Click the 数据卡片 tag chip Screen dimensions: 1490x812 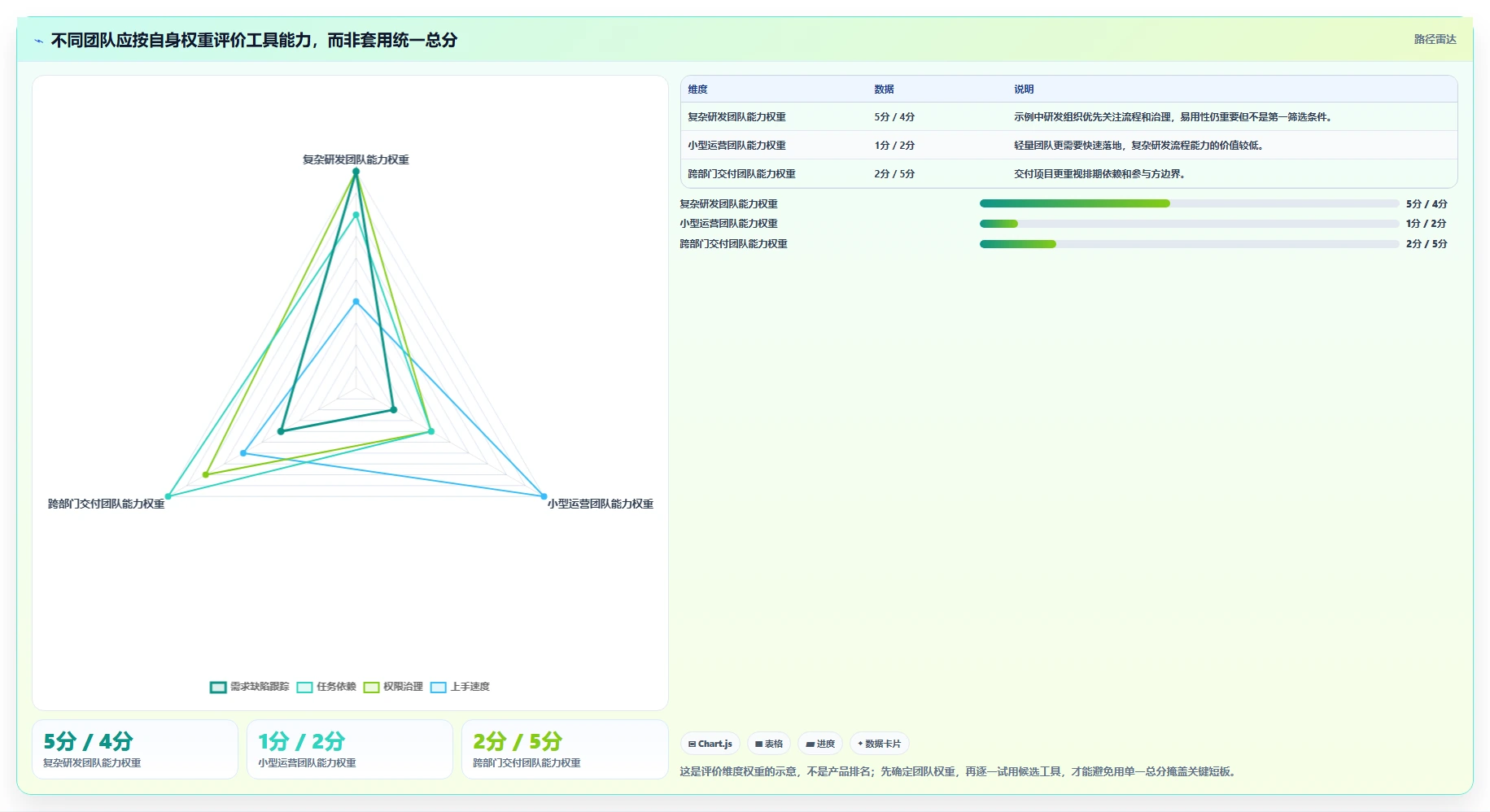(880, 744)
